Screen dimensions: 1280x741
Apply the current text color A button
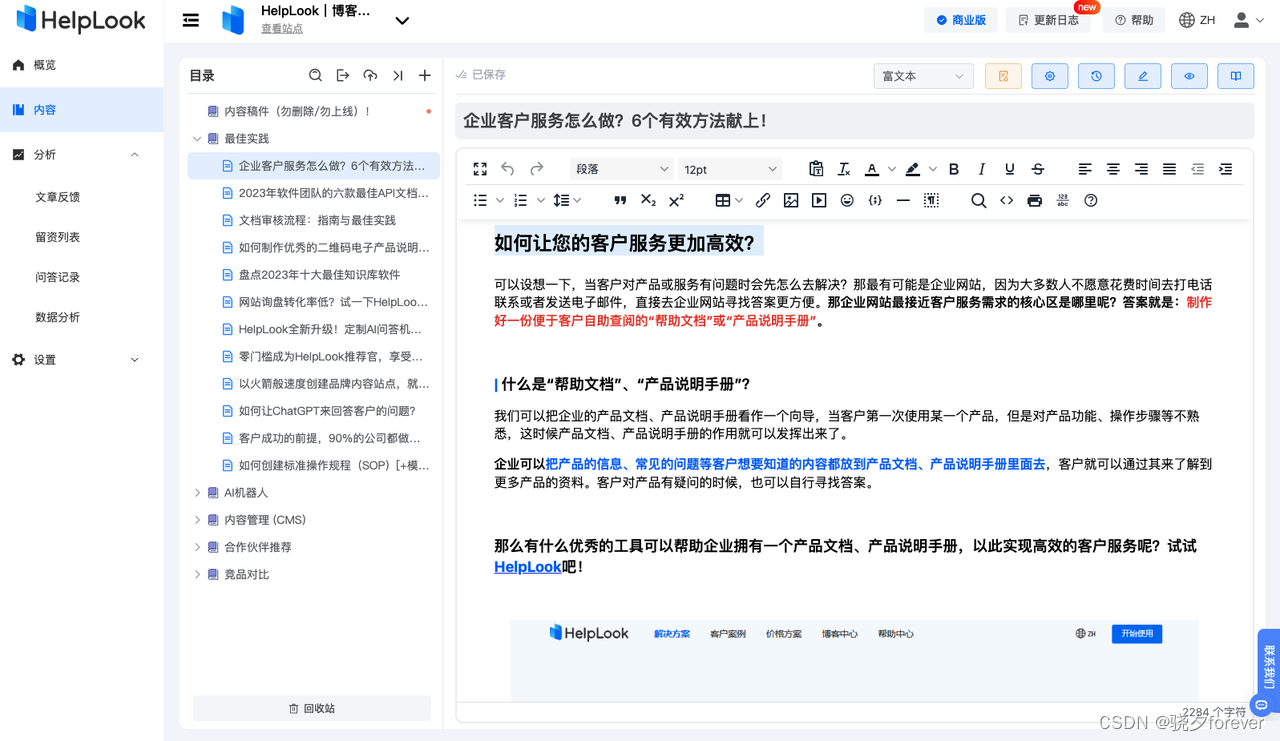[872, 169]
